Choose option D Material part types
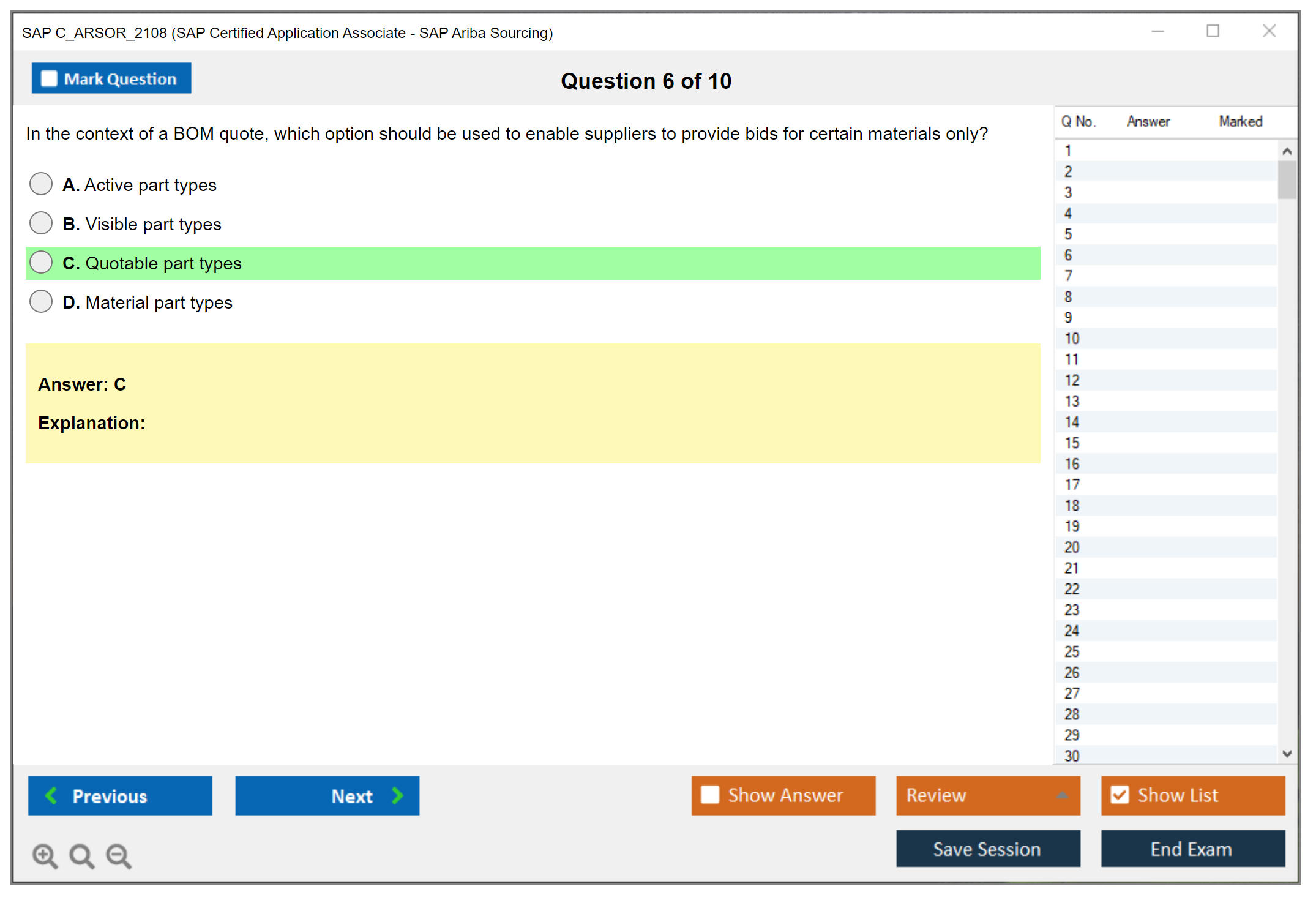Screen dimensions: 1316x900 tap(41, 301)
